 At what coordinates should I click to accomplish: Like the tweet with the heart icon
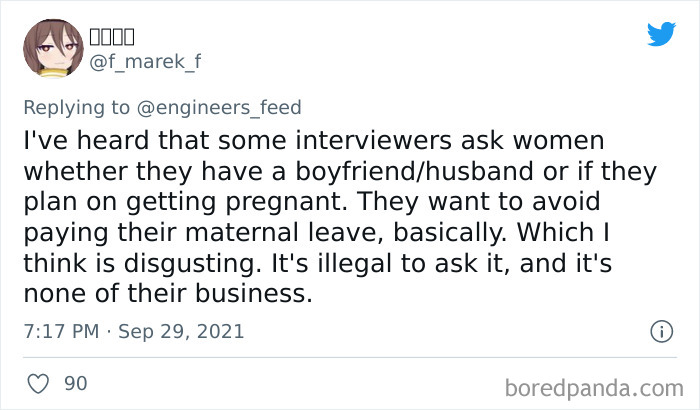click(39, 383)
